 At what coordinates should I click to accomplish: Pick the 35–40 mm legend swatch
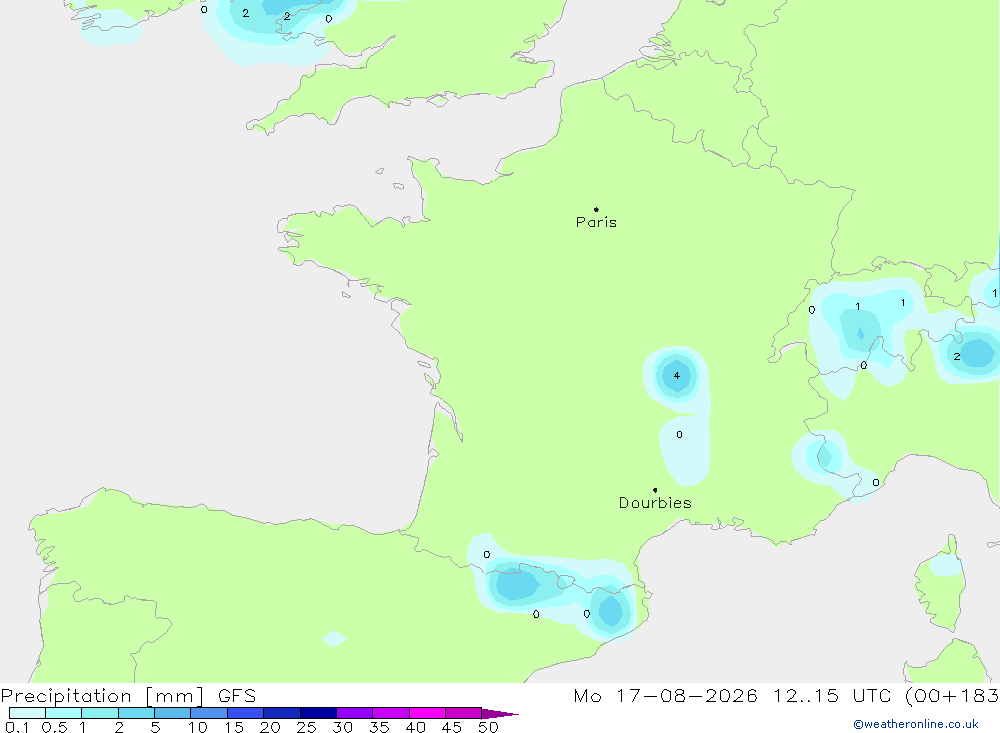(391, 713)
